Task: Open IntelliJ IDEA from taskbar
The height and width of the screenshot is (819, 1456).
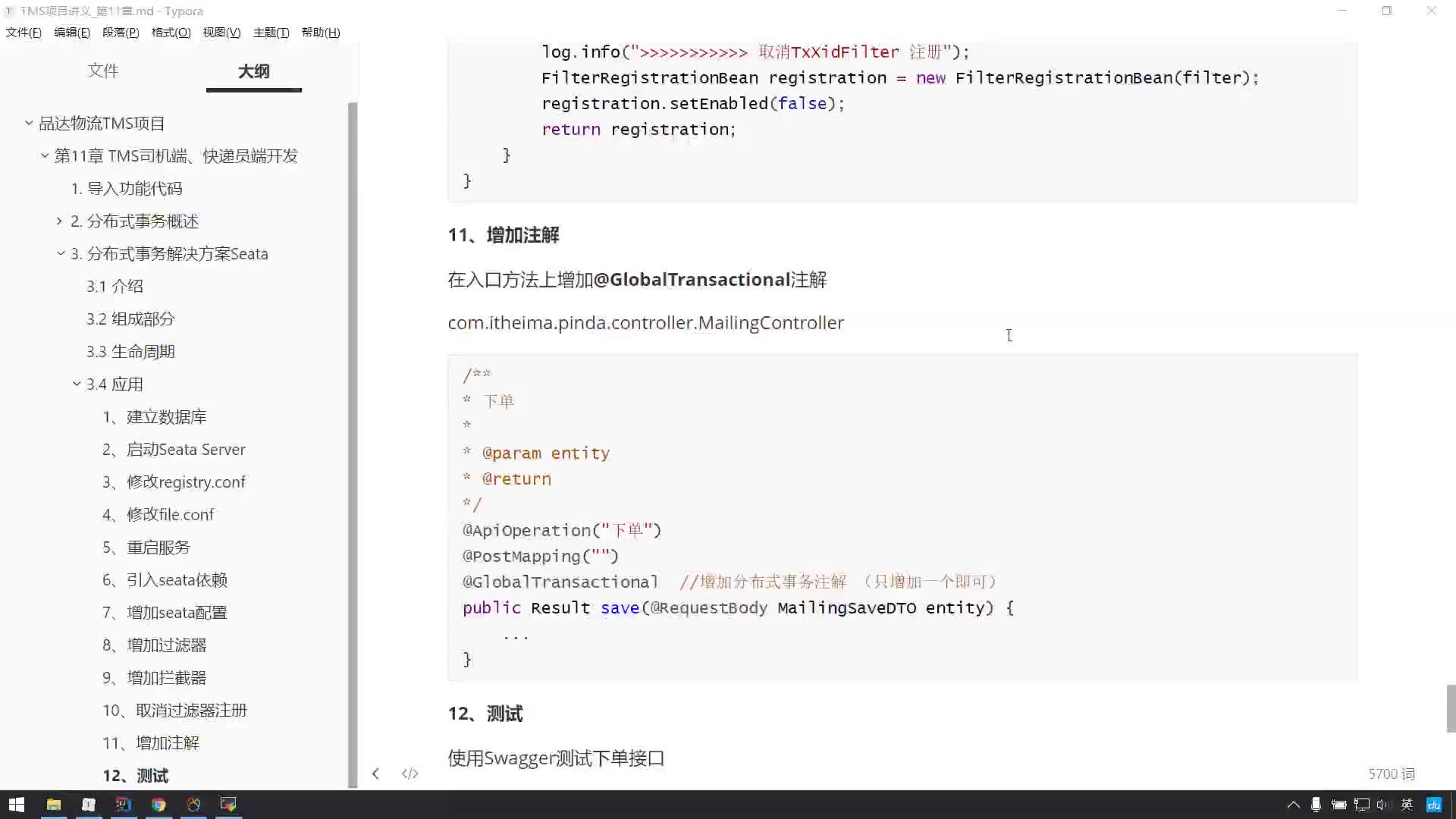Action: 123,805
